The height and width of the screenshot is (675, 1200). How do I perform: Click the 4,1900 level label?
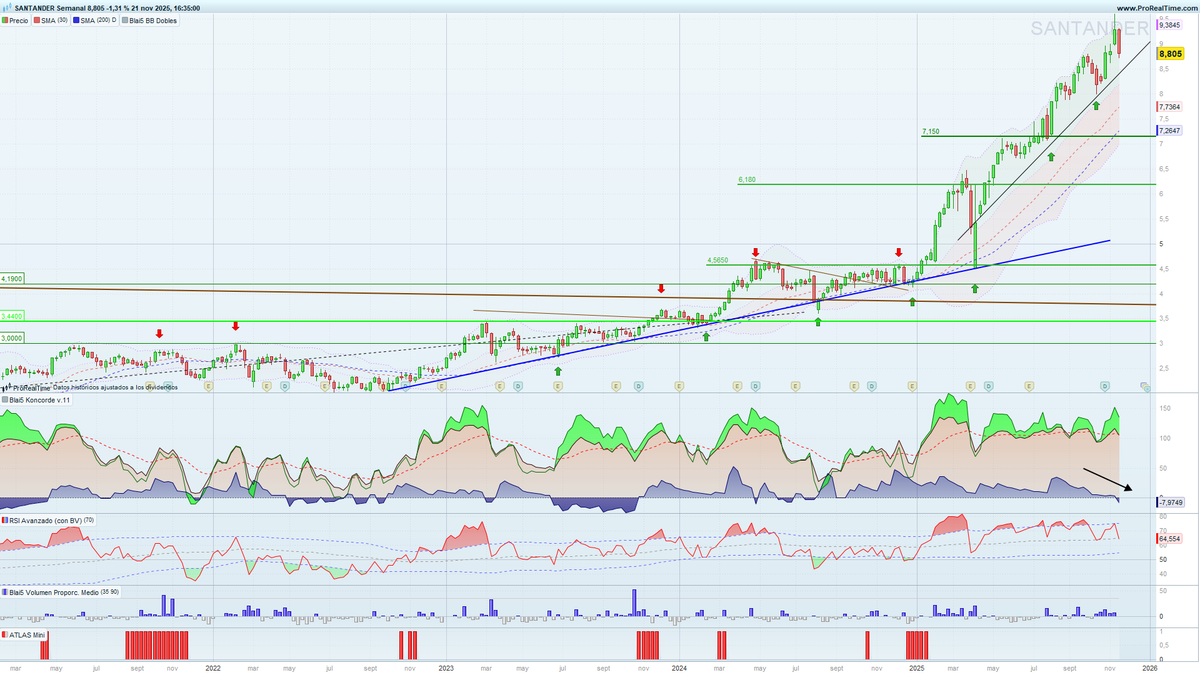tap(11, 279)
